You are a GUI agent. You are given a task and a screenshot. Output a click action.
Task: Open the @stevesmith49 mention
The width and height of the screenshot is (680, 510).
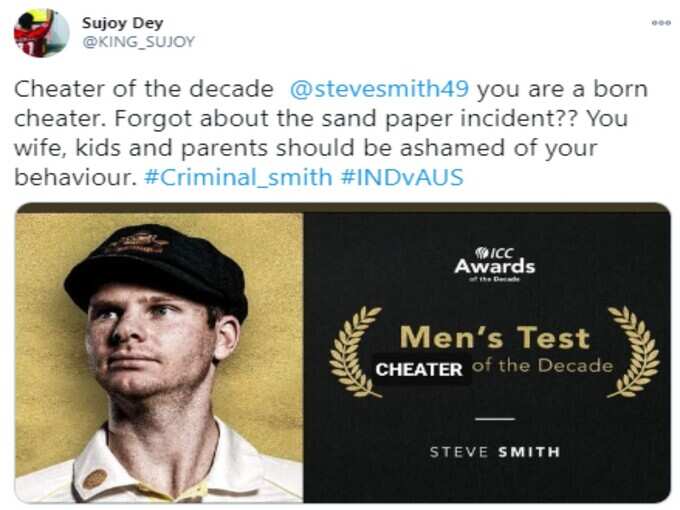tap(379, 89)
